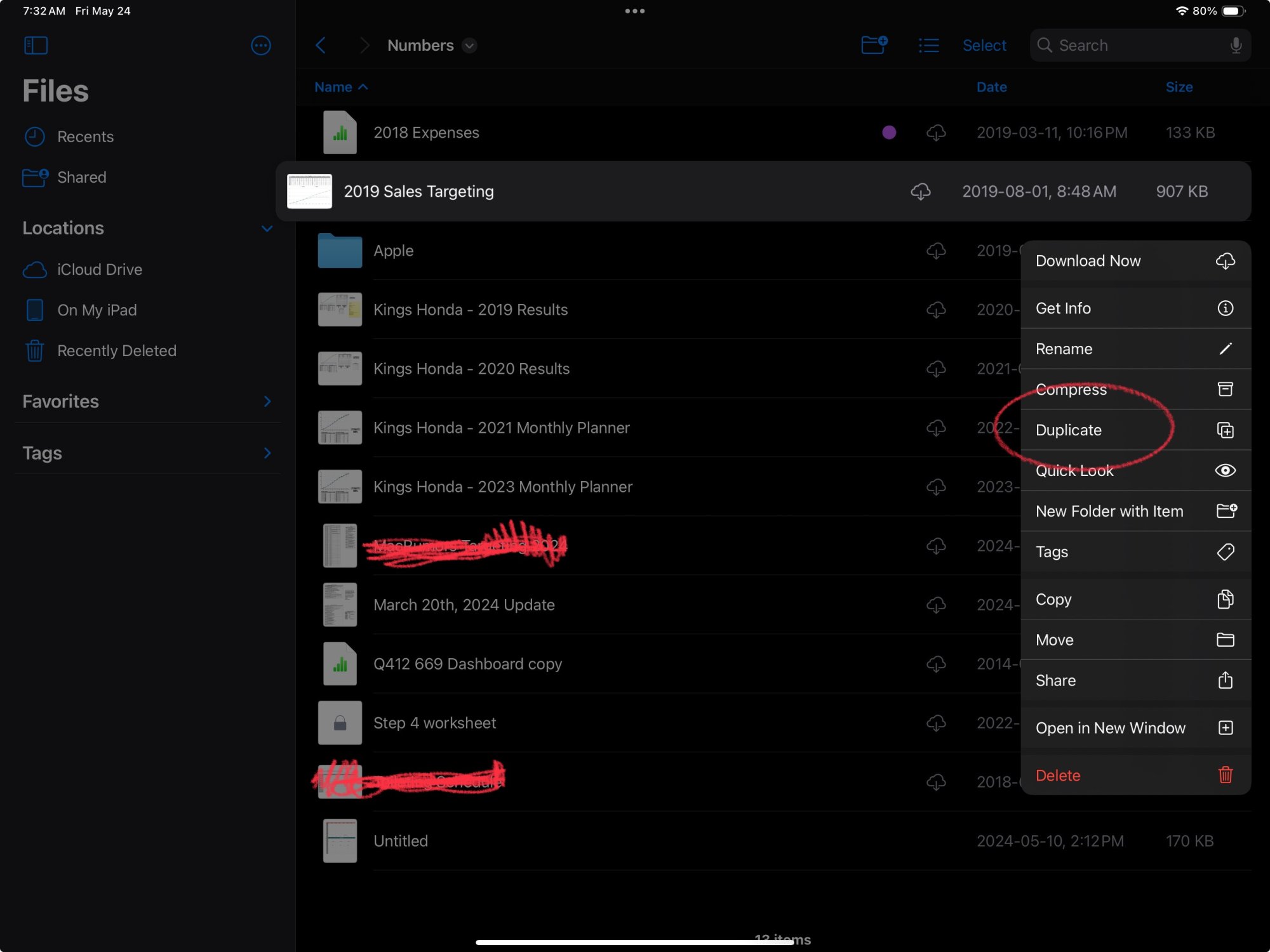Download Kings Honda 2021 Monthly Planner cloud icon
Image resolution: width=1270 pixels, height=952 pixels.
(x=936, y=427)
